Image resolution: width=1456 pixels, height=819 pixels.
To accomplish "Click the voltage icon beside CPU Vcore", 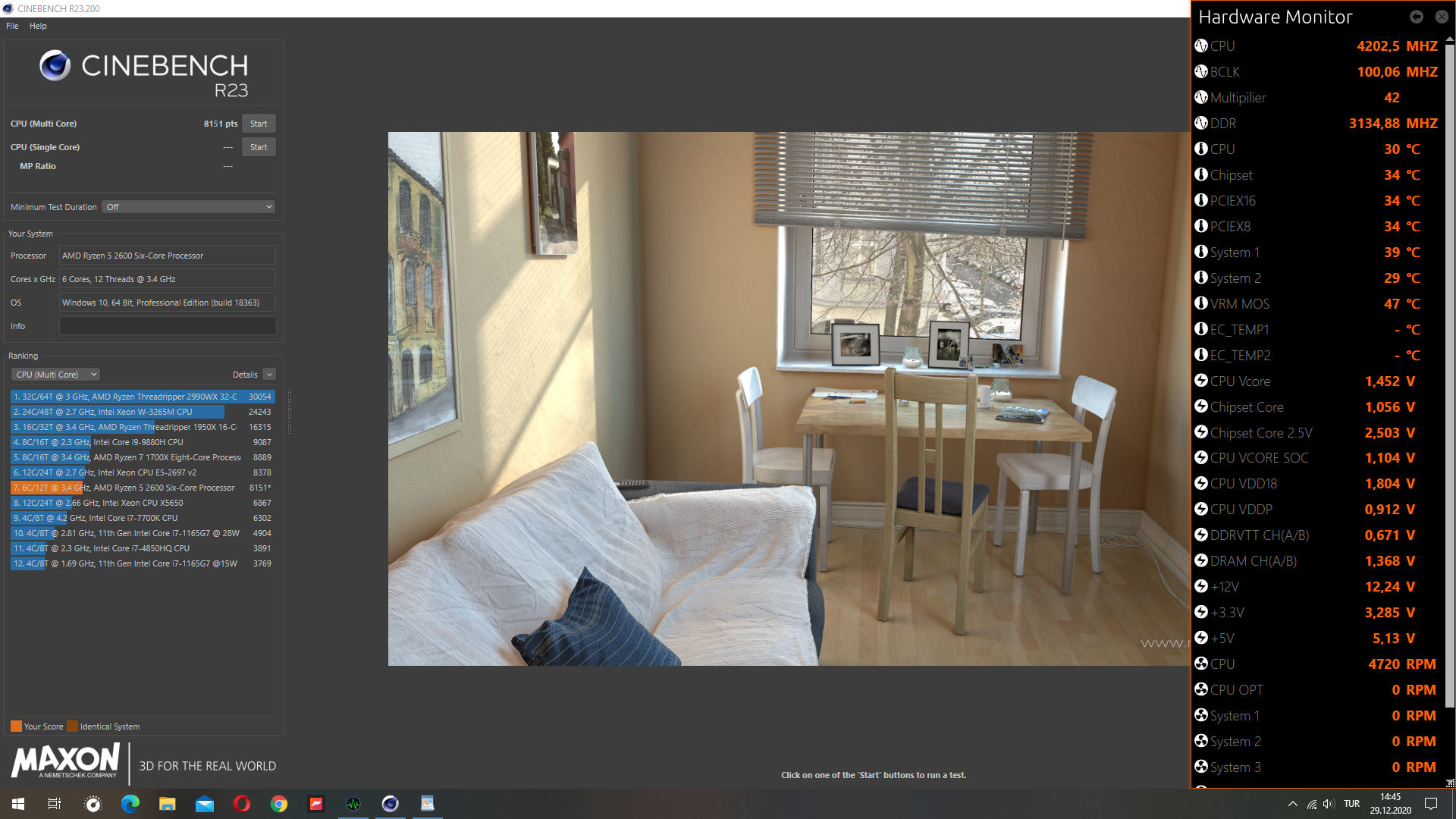I will 1201,381.
